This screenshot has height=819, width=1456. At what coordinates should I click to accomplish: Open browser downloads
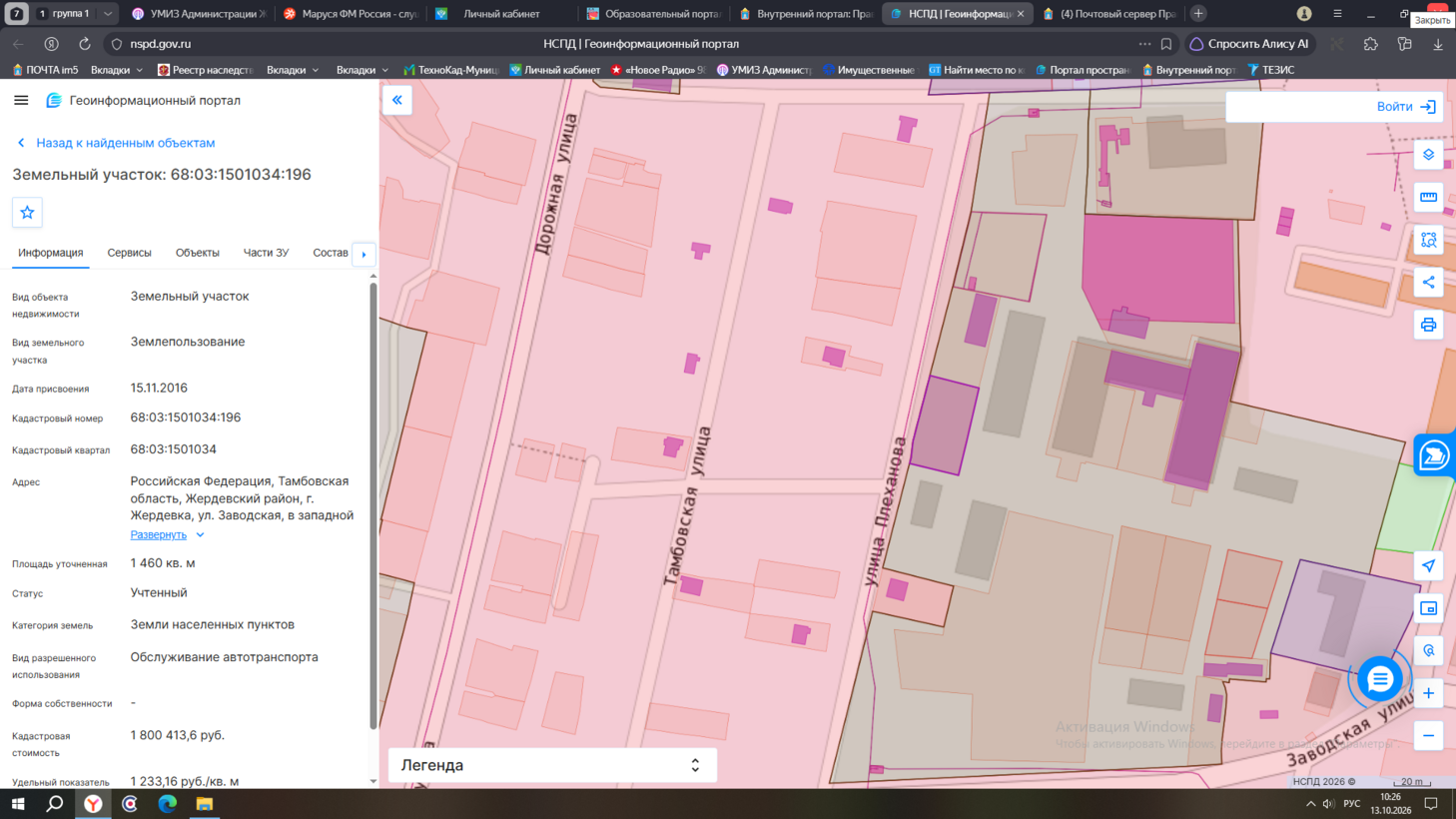click(x=1438, y=44)
